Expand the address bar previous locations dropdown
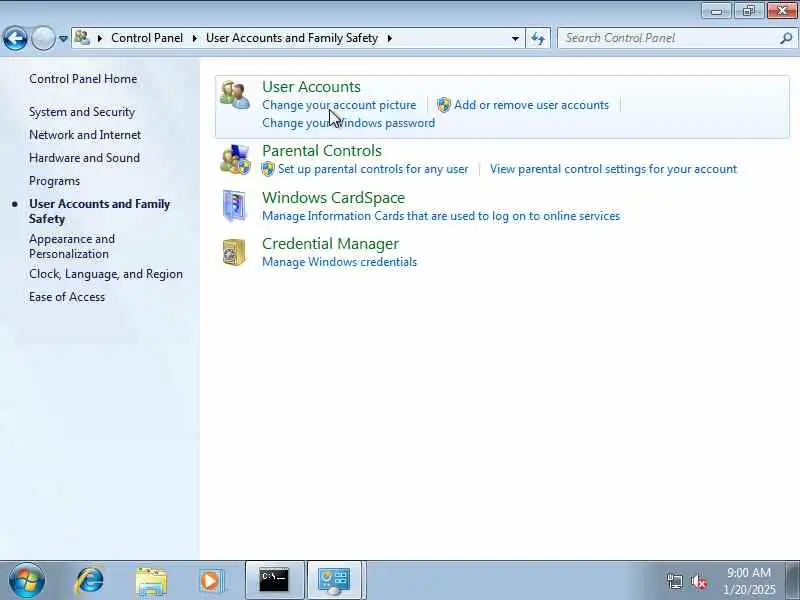Image resolution: width=800 pixels, height=600 pixels. [x=515, y=38]
